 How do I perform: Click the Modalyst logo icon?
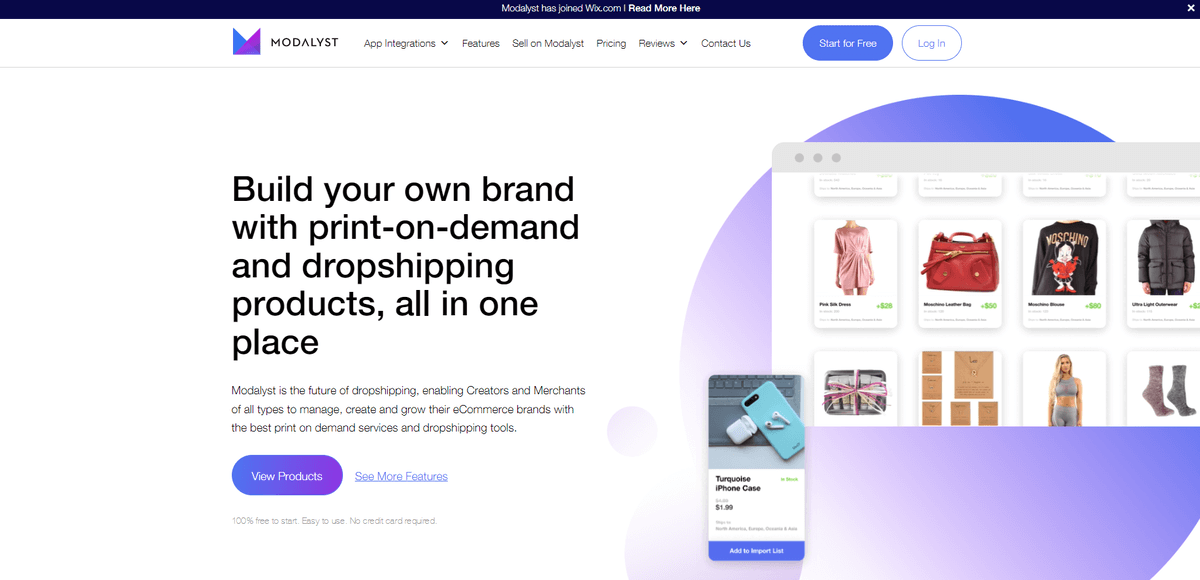[x=247, y=42]
